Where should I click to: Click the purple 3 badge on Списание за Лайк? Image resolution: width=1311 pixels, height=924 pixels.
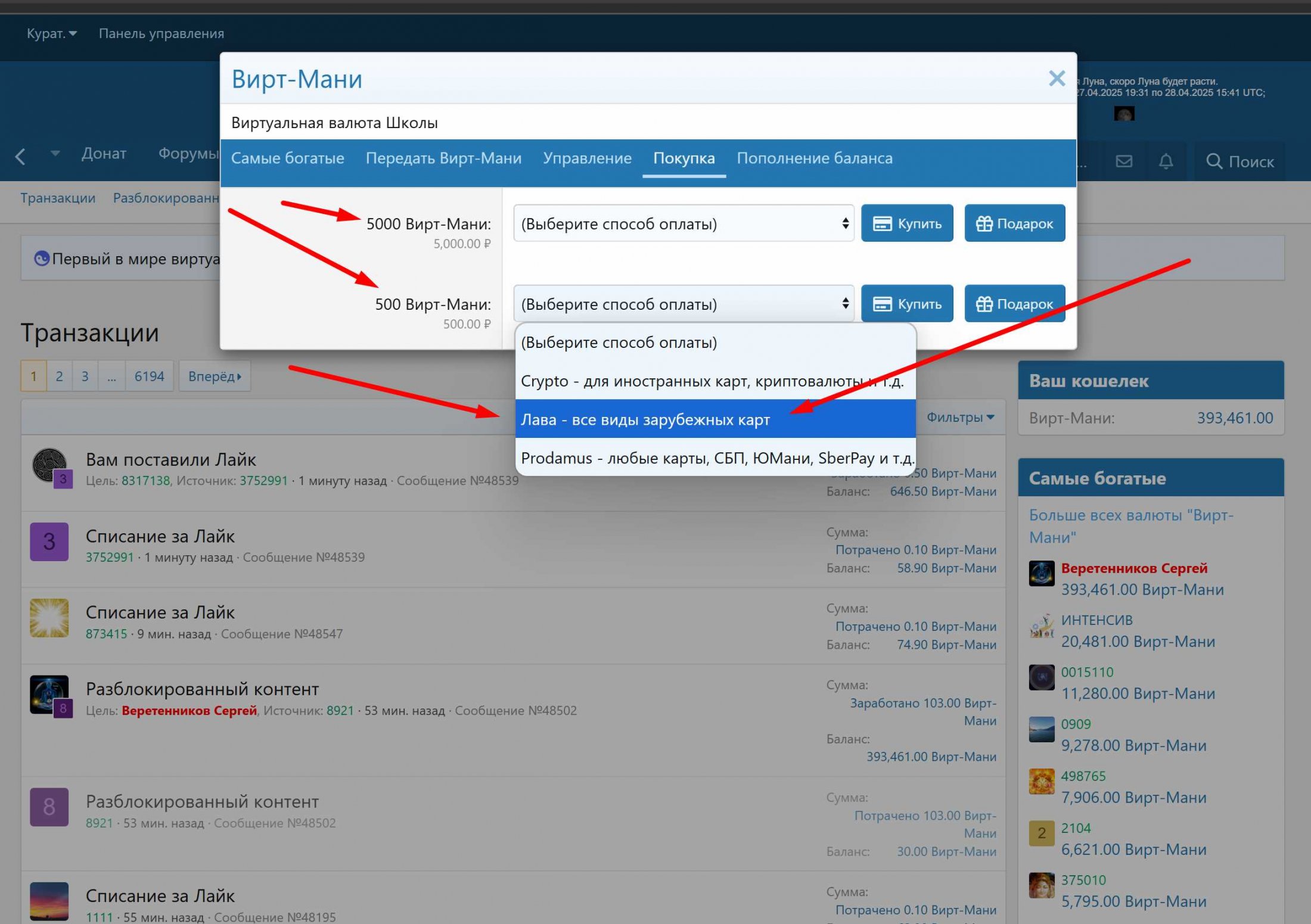(49, 542)
